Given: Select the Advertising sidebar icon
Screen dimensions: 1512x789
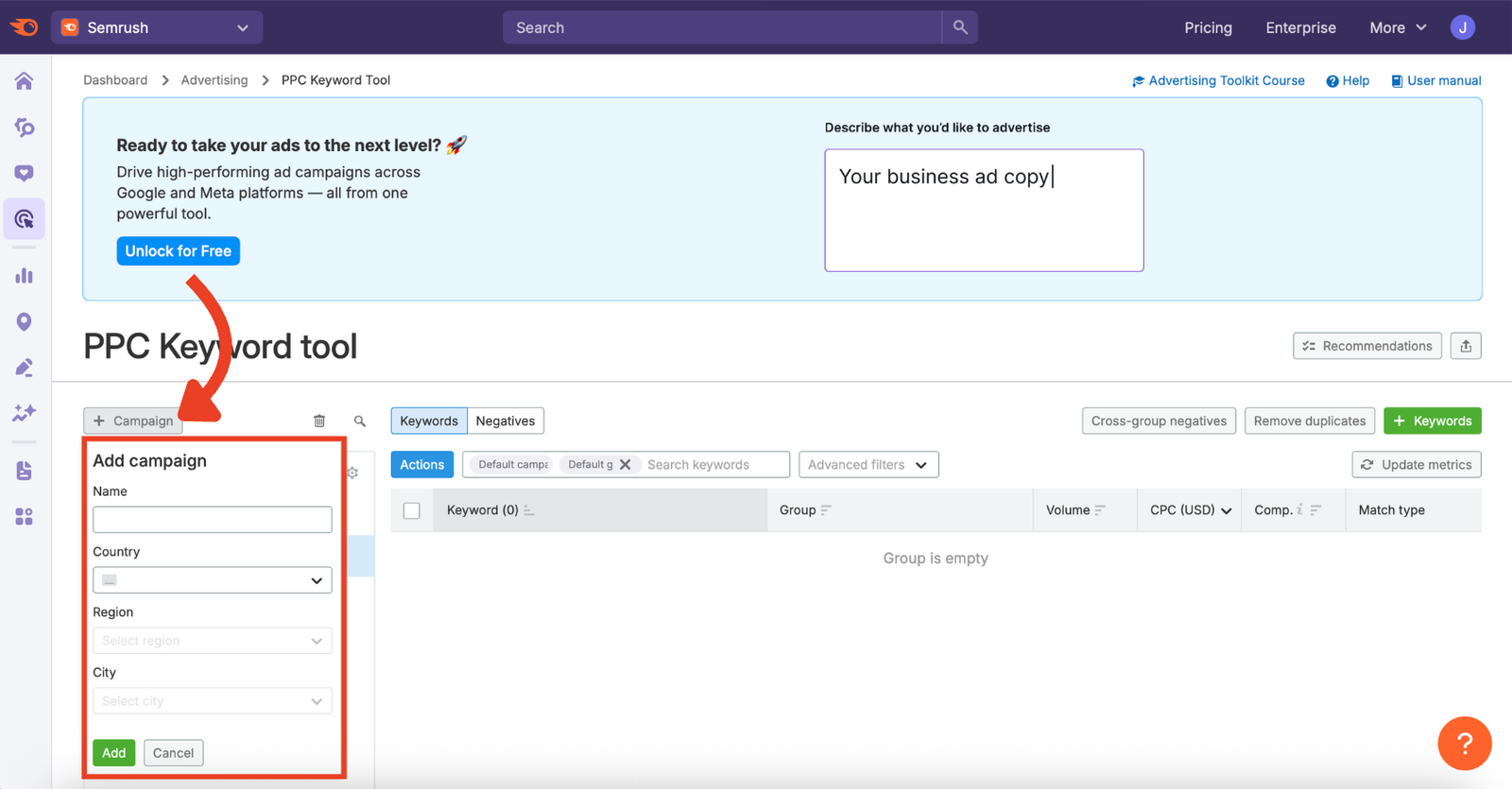Looking at the screenshot, I should click(x=25, y=219).
